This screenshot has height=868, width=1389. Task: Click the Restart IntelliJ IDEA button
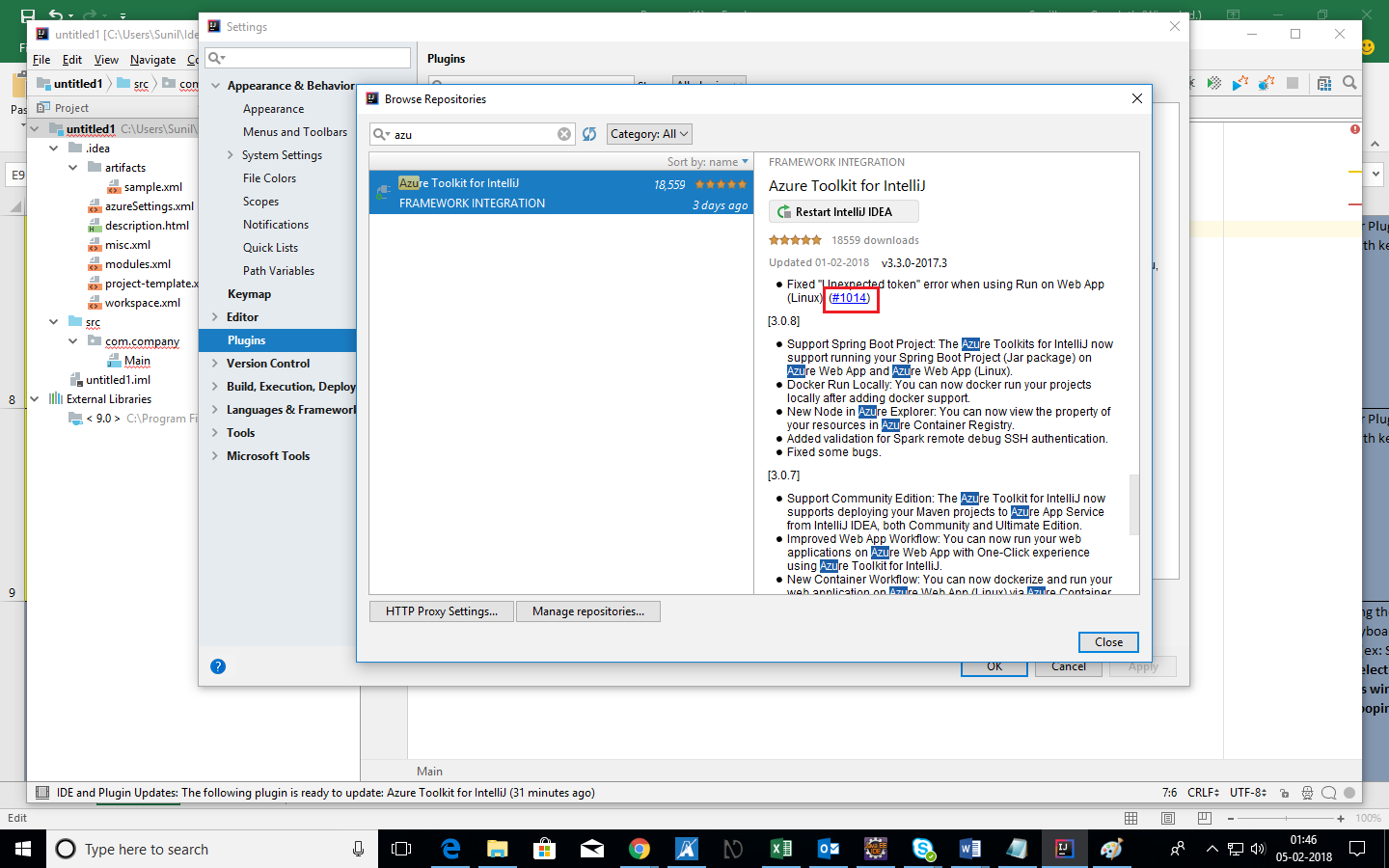843,211
